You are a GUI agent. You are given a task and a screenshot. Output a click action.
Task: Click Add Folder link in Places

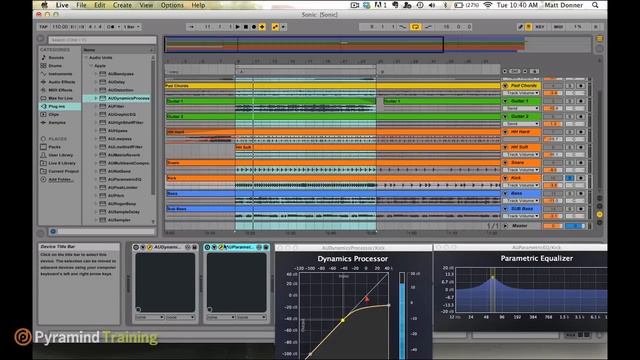coord(60,180)
